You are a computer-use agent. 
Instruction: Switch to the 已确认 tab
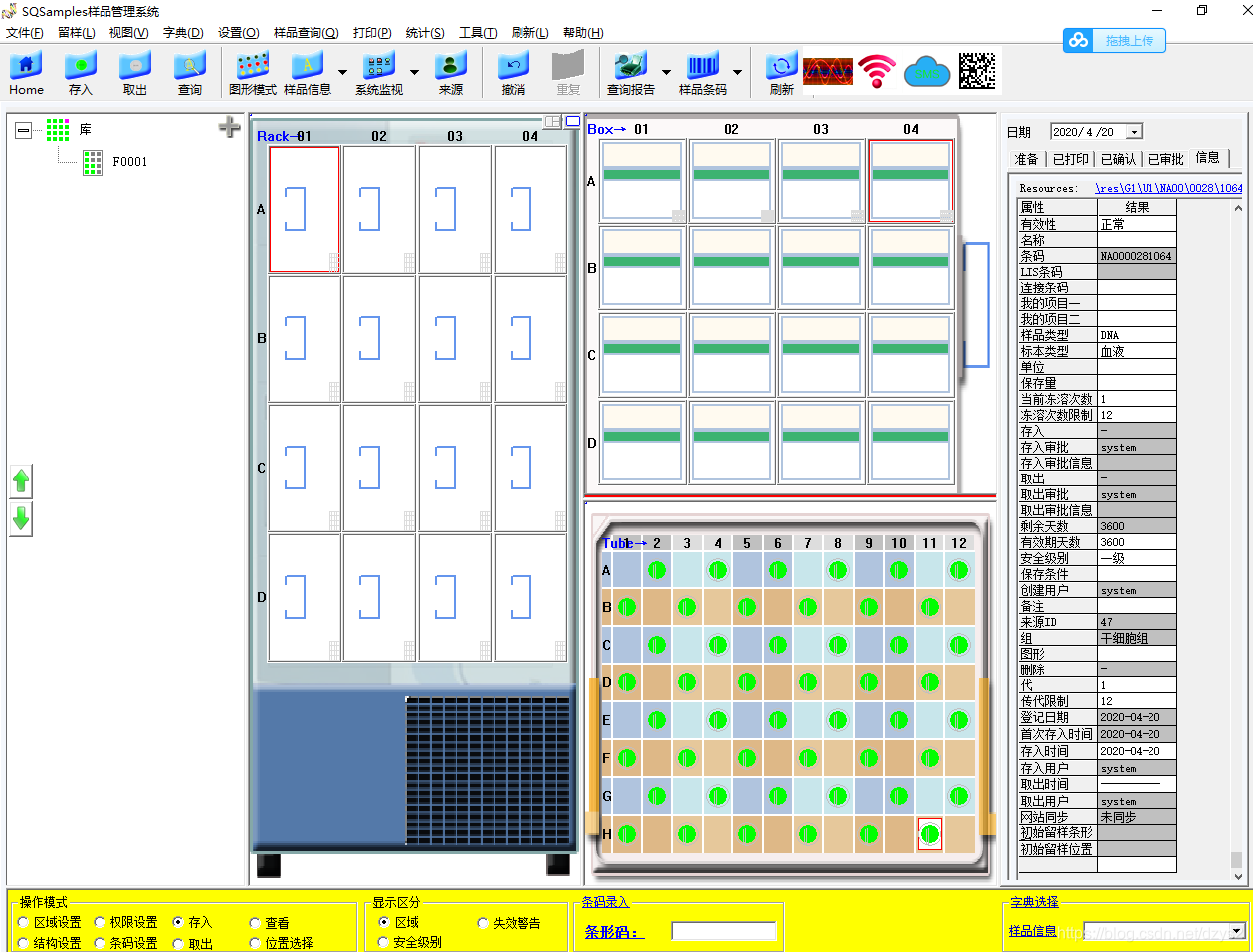(1118, 159)
